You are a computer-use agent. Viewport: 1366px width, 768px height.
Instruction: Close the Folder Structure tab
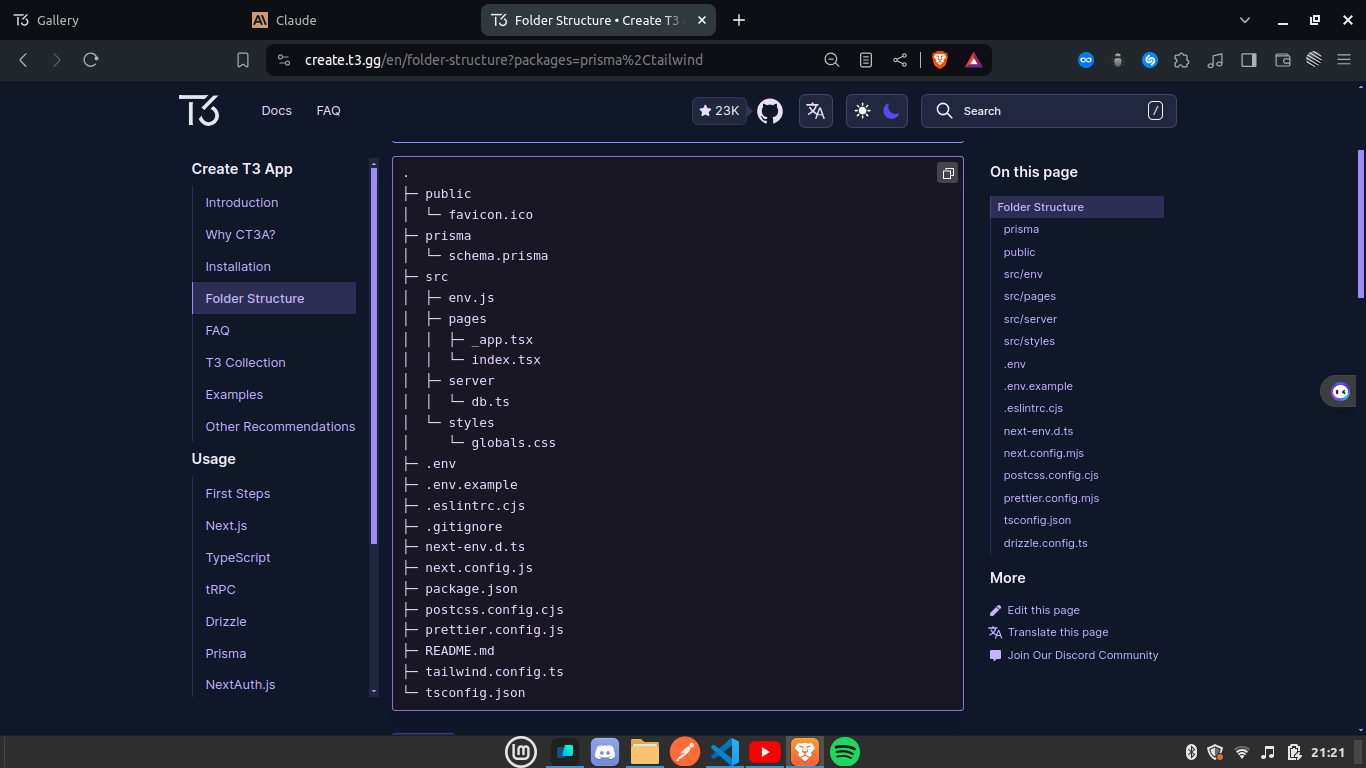[703, 20]
